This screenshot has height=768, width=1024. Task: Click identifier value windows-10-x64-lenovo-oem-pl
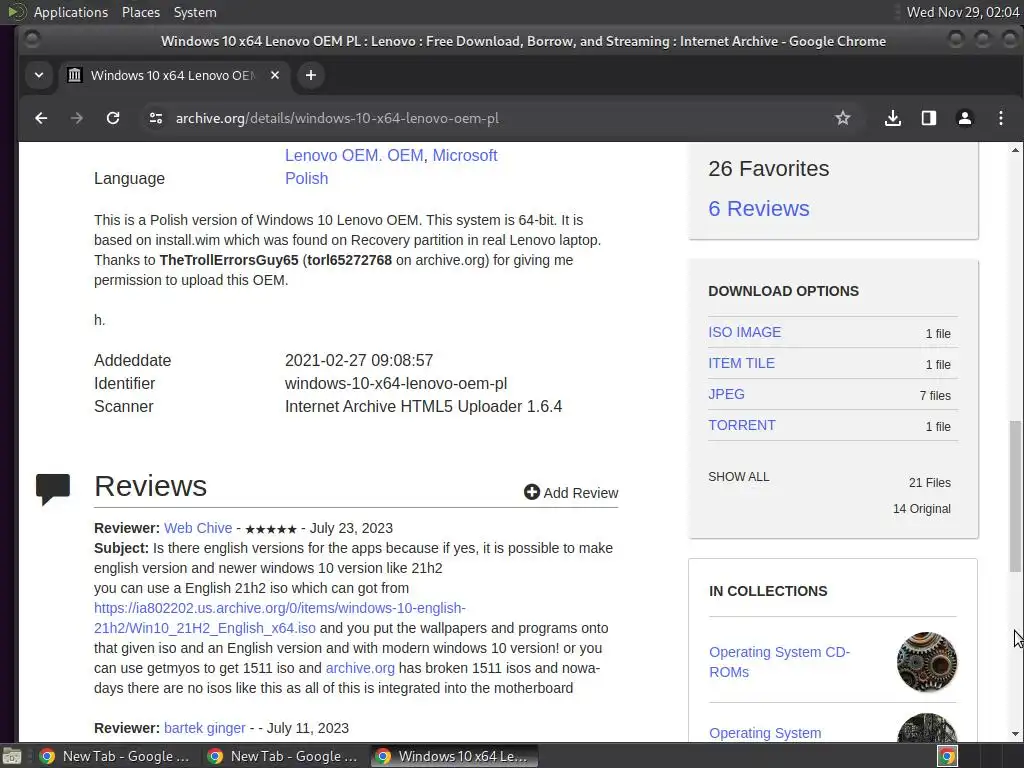pyautogui.click(x=396, y=383)
